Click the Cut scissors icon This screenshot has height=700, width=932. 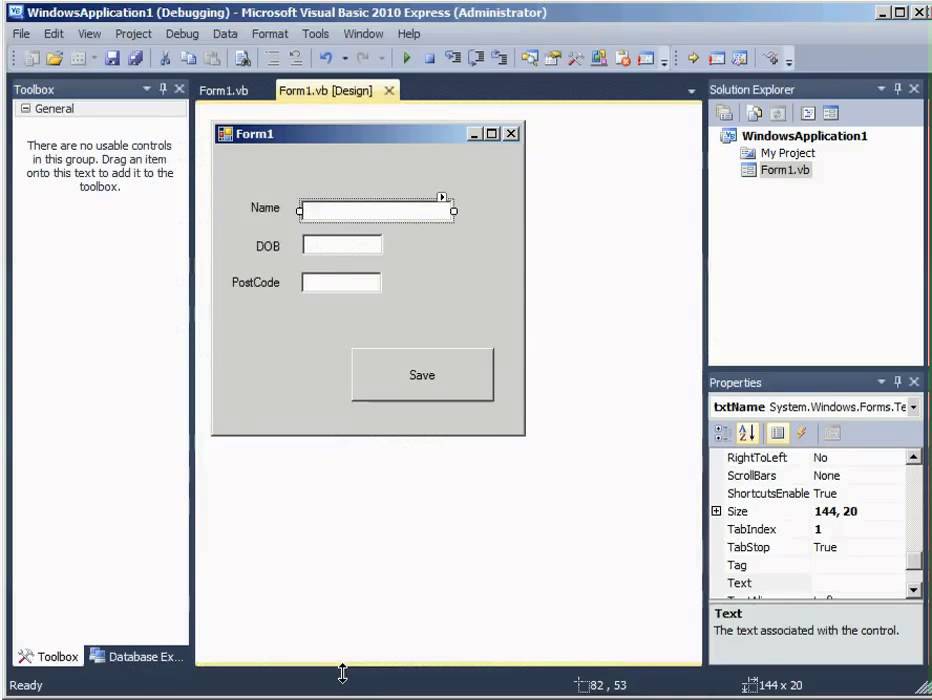click(165, 58)
